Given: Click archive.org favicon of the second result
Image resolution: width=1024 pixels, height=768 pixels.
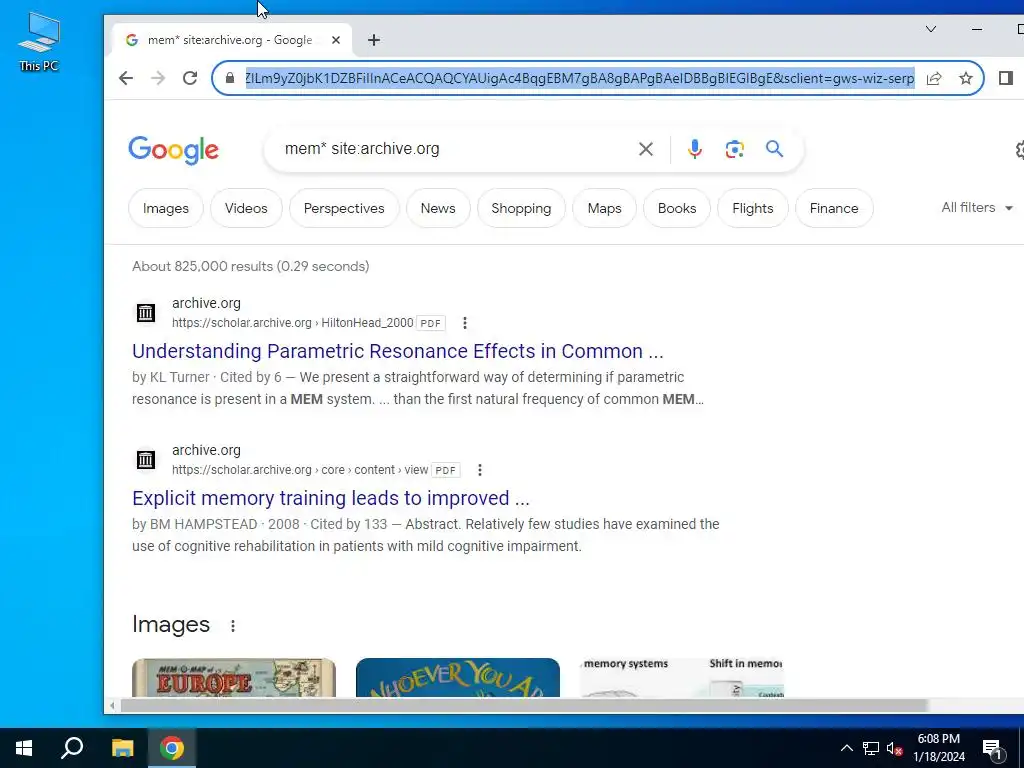Looking at the screenshot, I should [146, 460].
